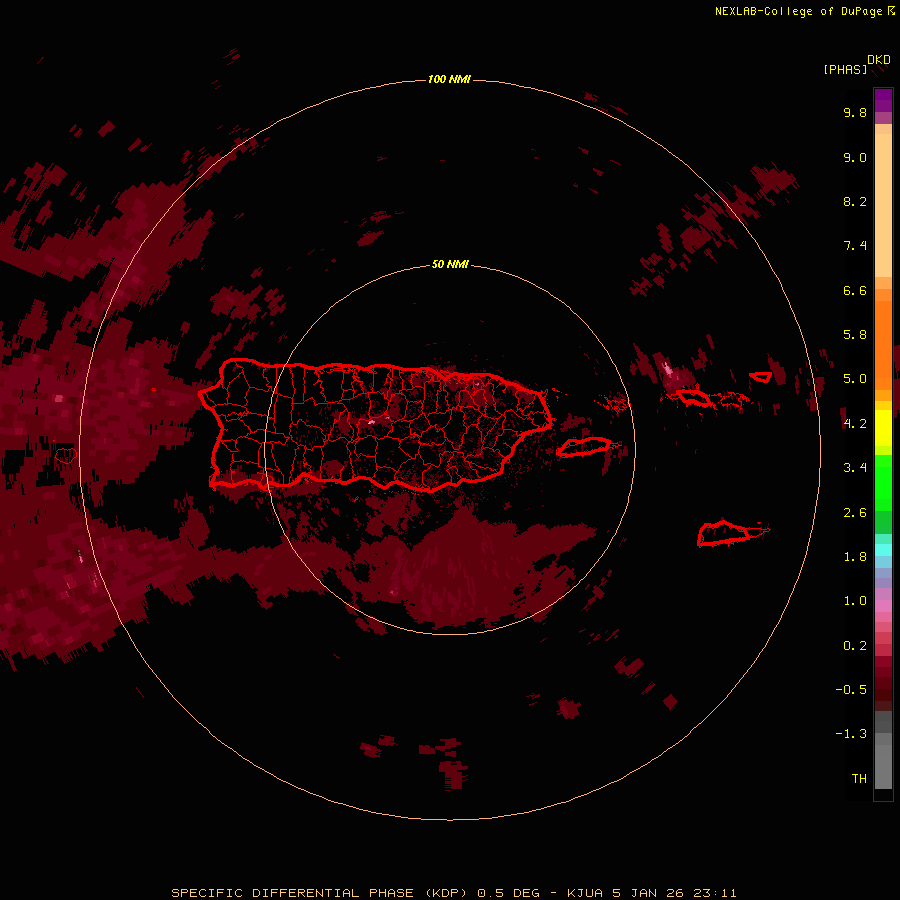Image resolution: width=900 pixels, height=900 pixels.
Task: Click the 1.0 scale value
Action: 855,601
